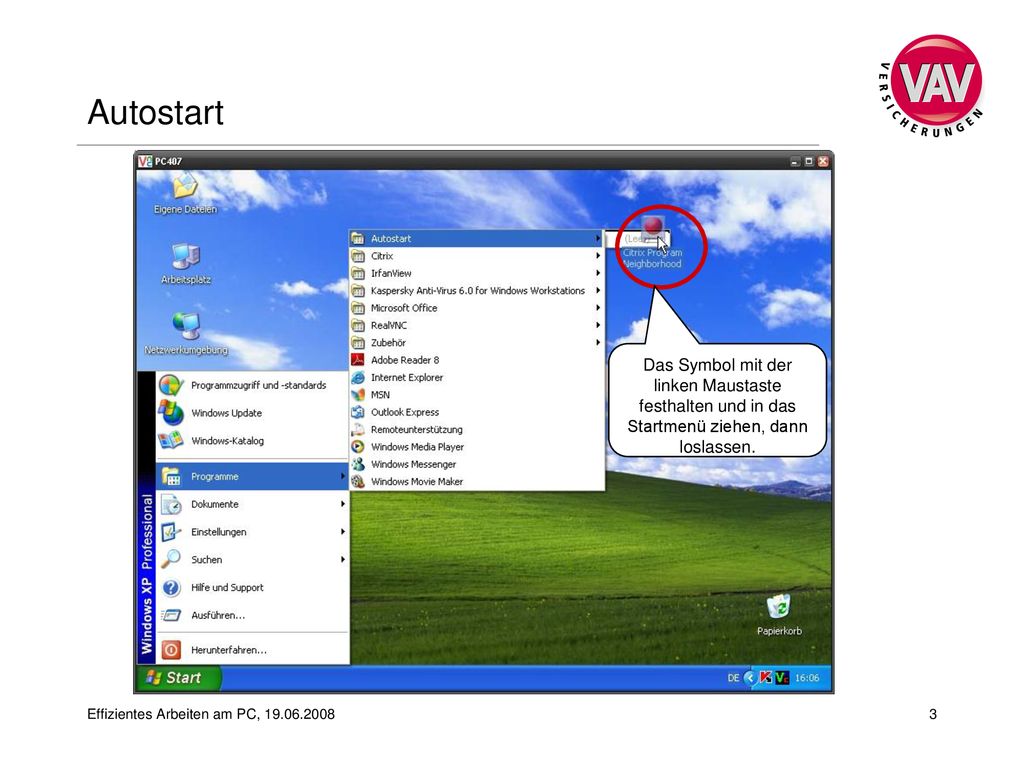Expand the Einstellungen submenu arrow
This screenshot has width=1024, height=768.
(x=342, y=532)
